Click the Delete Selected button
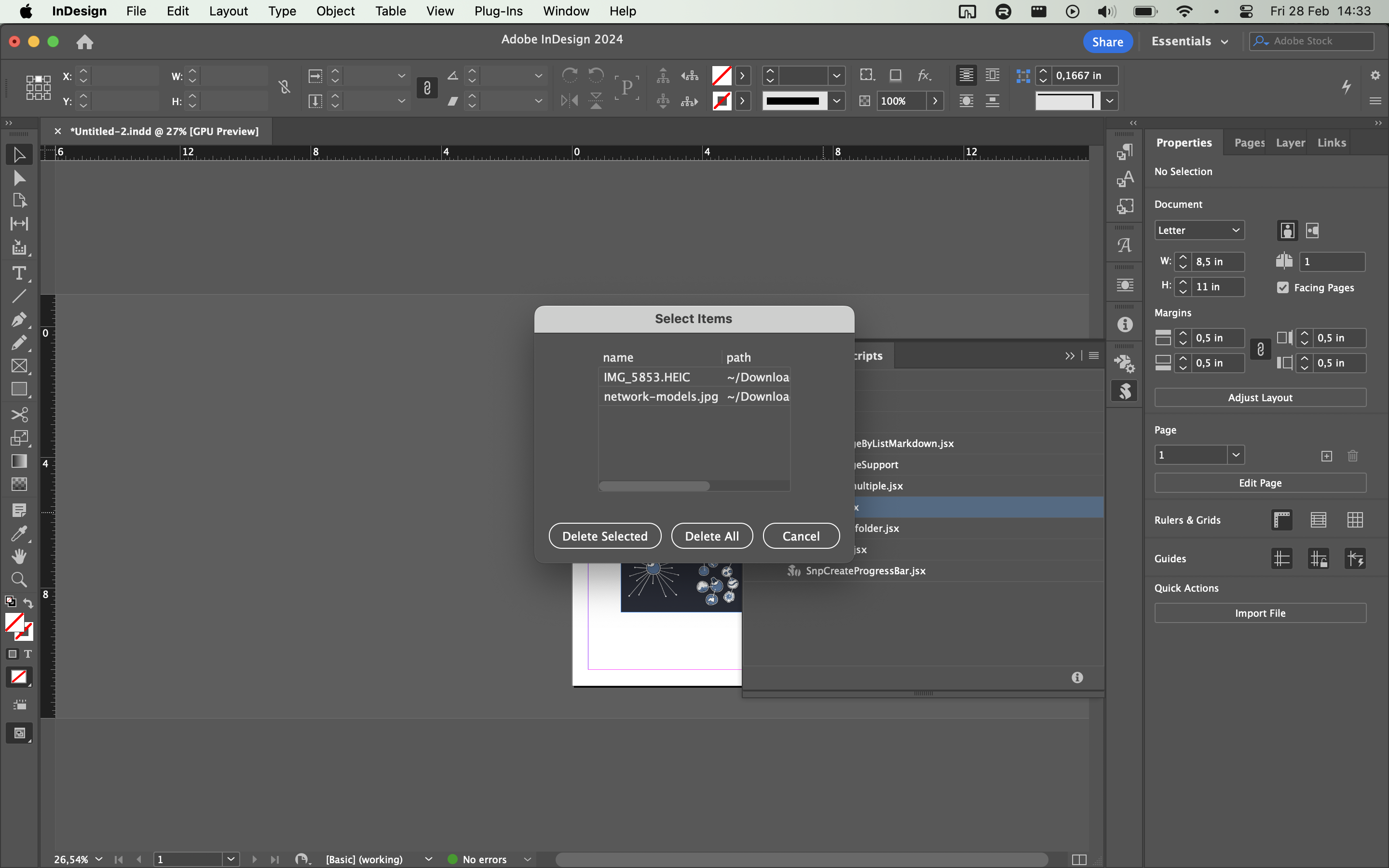 (604, 536)
